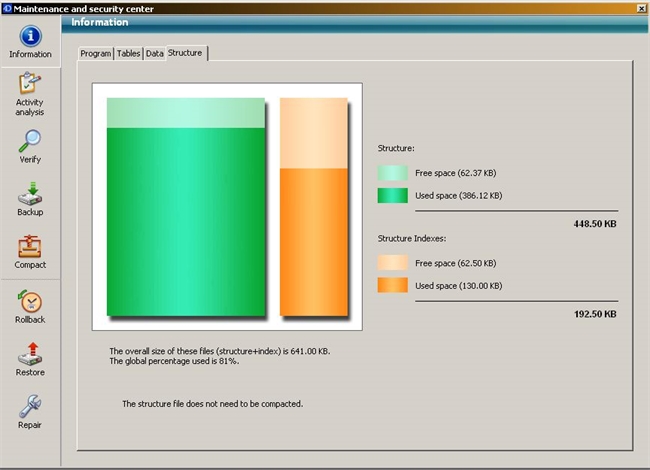Close the Maintenance and security center window
The image size is (650, 470).
tap(640, 7)
